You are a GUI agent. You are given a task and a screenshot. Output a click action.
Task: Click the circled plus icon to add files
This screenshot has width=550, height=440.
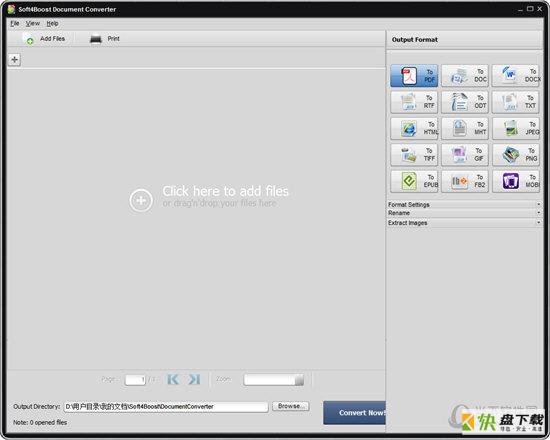[x=141, y=200]
